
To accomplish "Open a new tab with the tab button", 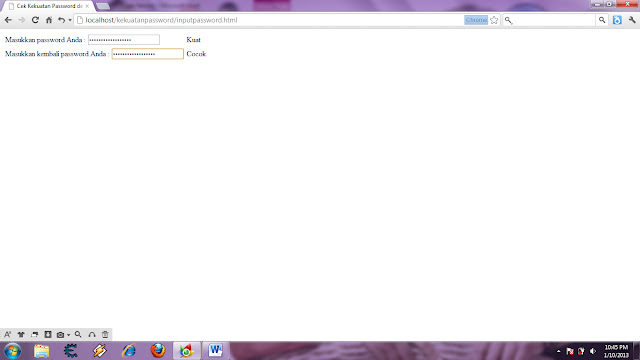I will click(103, 6).
